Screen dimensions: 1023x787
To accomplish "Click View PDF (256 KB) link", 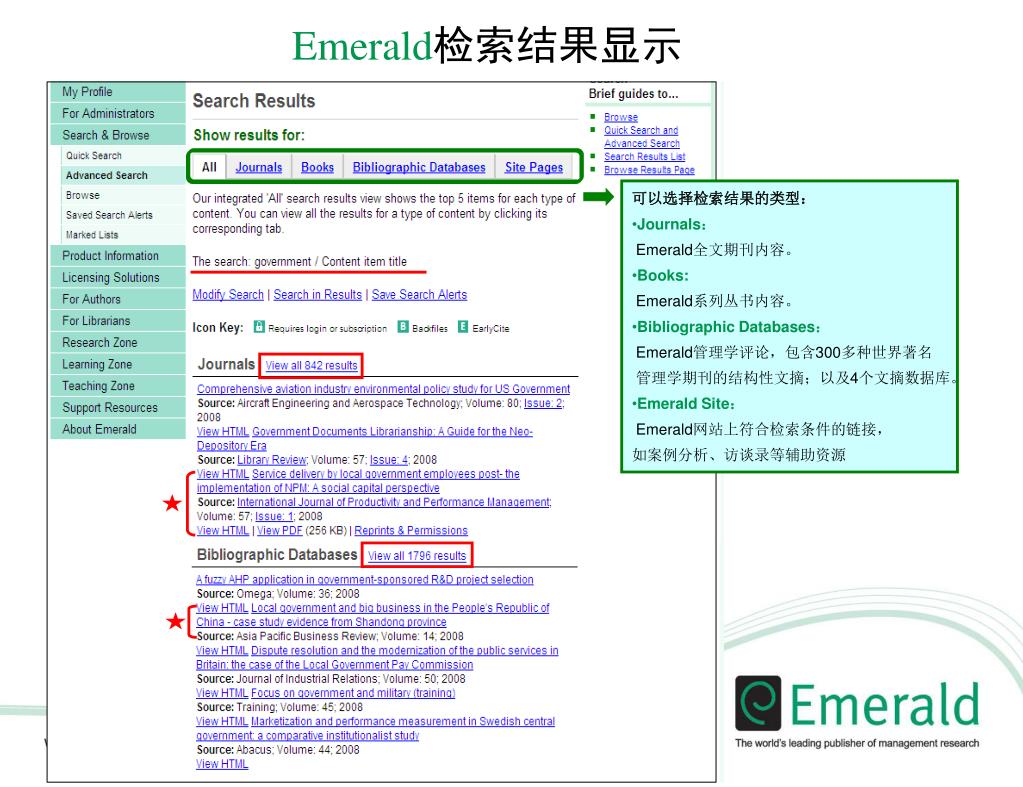I will [x=279, y=531].
